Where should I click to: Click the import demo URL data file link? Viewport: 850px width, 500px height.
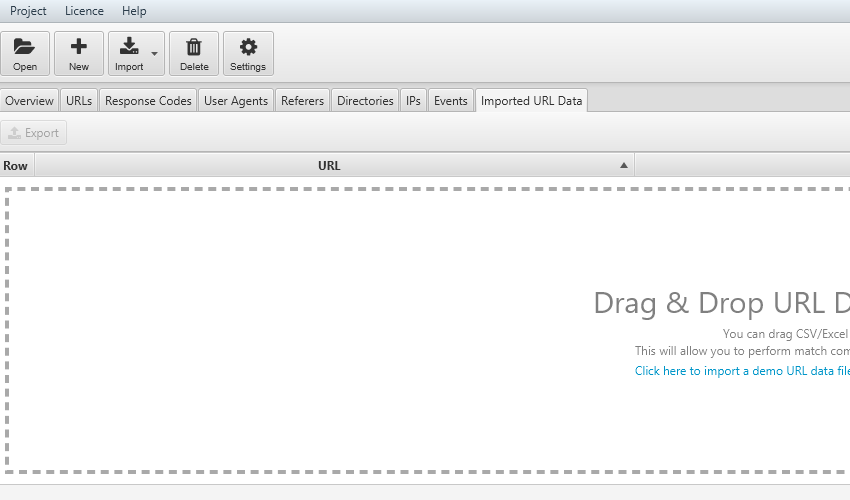[742, 371]
